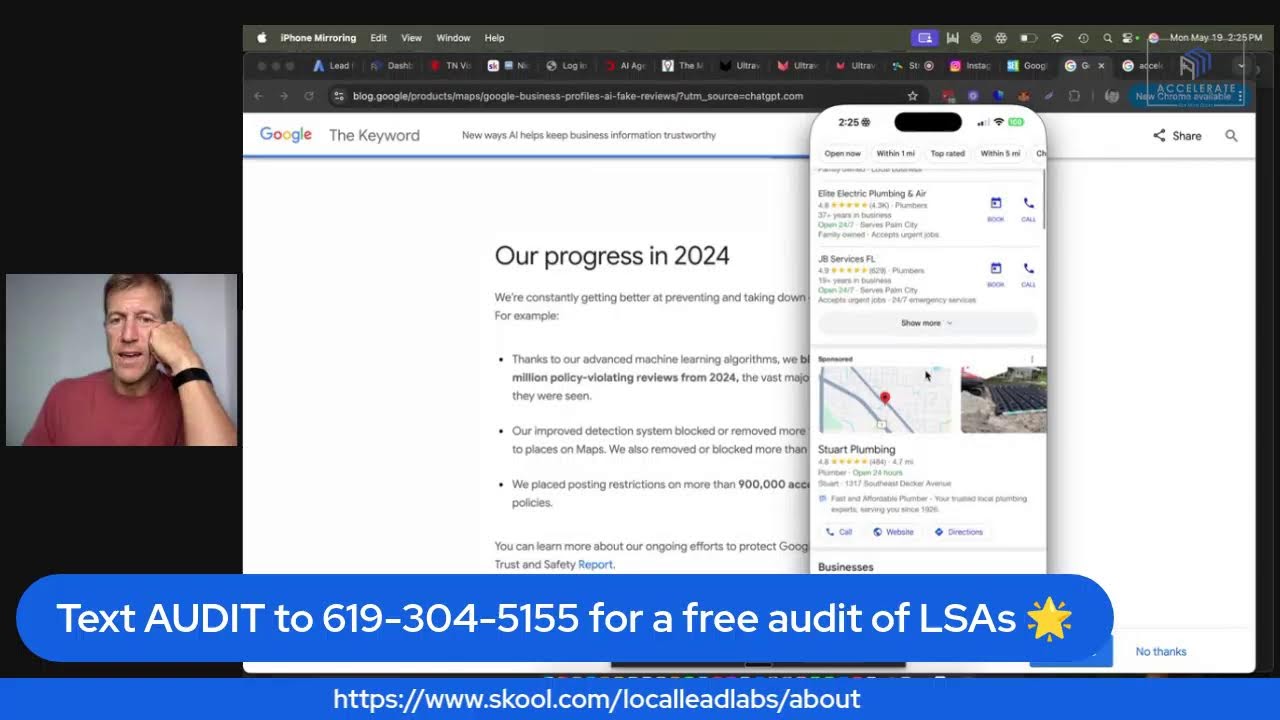Switch to the Instagram tab in Chrome
The height and width of the screenshot is (720, 1280).
970,66
